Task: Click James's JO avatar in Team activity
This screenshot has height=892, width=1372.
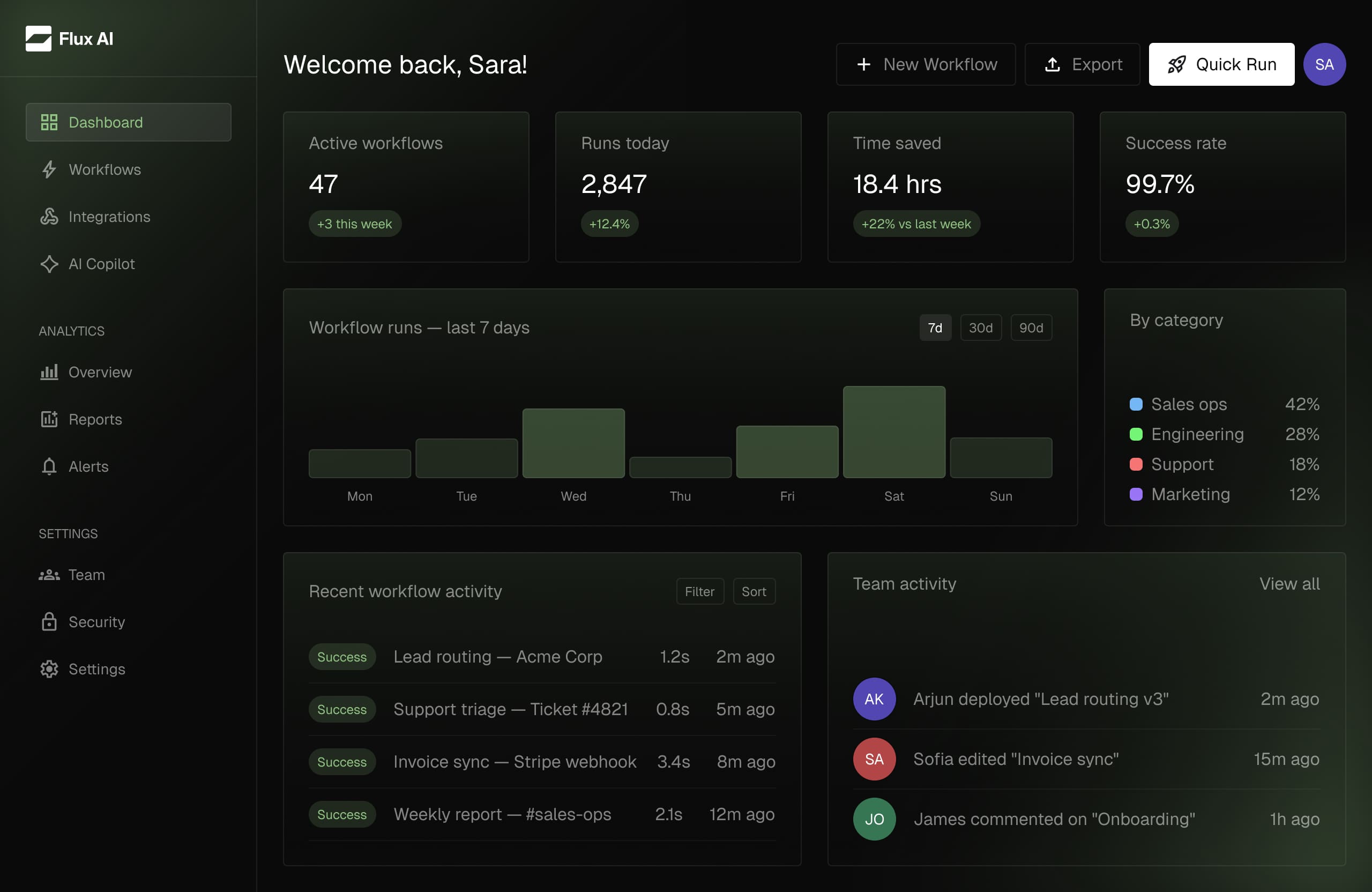Action: pyautogui.click(x=874, y=819)
